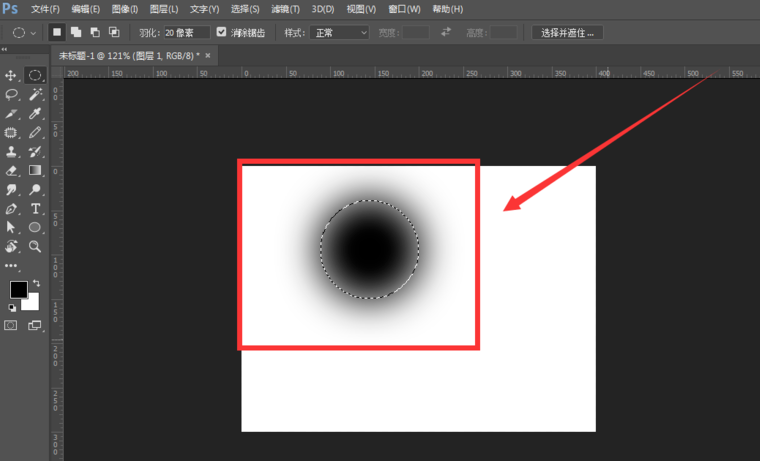
Task: Expand the collapsed toolbox panel arrows
Action: [5, 48]
